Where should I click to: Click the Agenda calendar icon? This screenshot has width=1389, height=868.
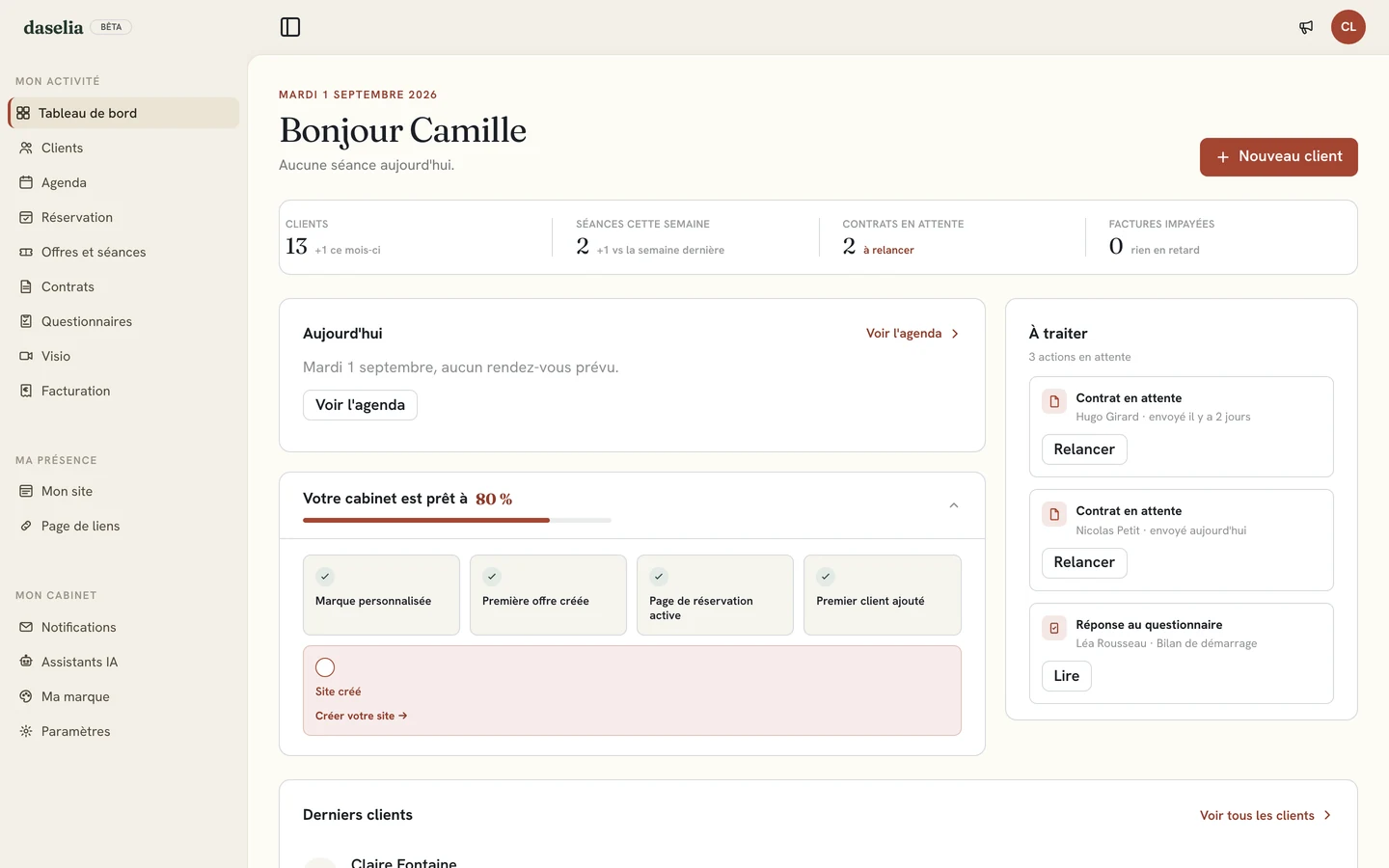[26, 182]
